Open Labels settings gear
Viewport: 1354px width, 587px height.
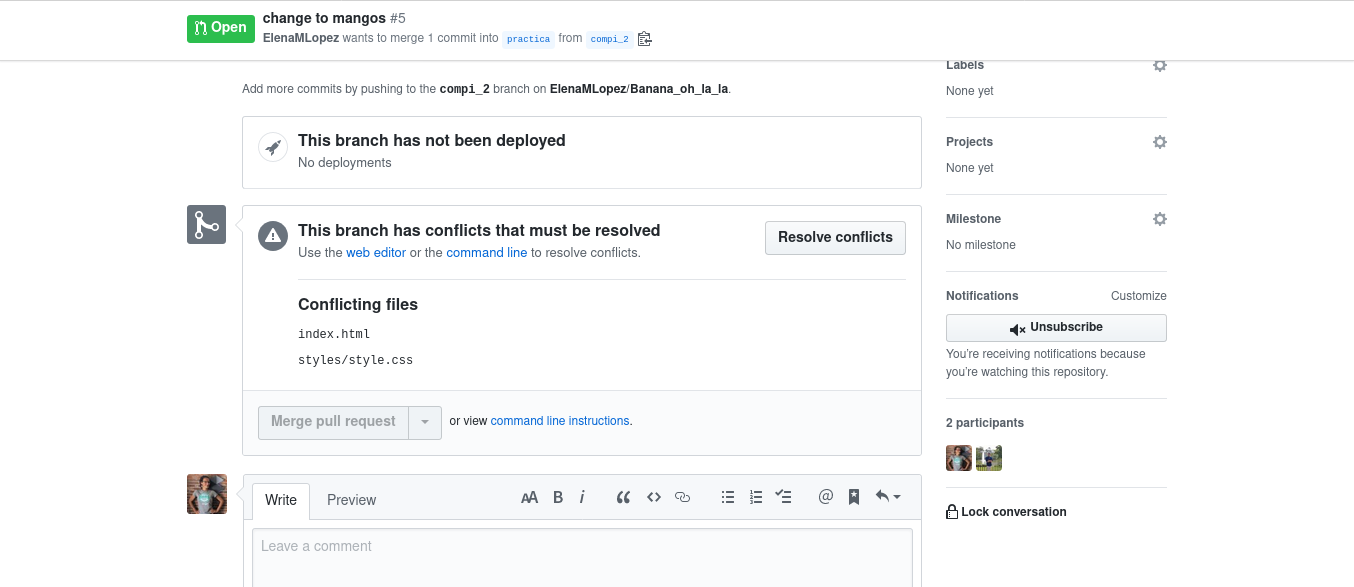click(x=1159, y=65)
